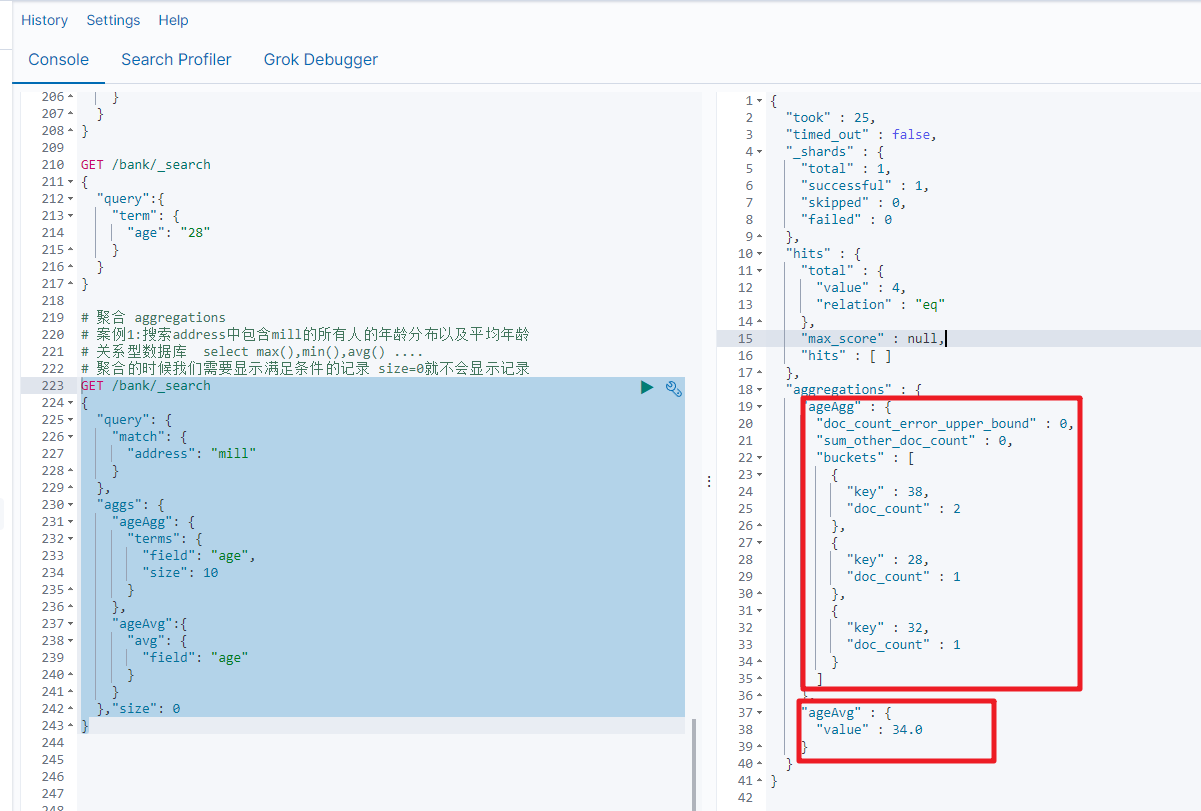Collapse terms fold at line 232
This screenshot has width=1201, height=811.
pos(70,539)
